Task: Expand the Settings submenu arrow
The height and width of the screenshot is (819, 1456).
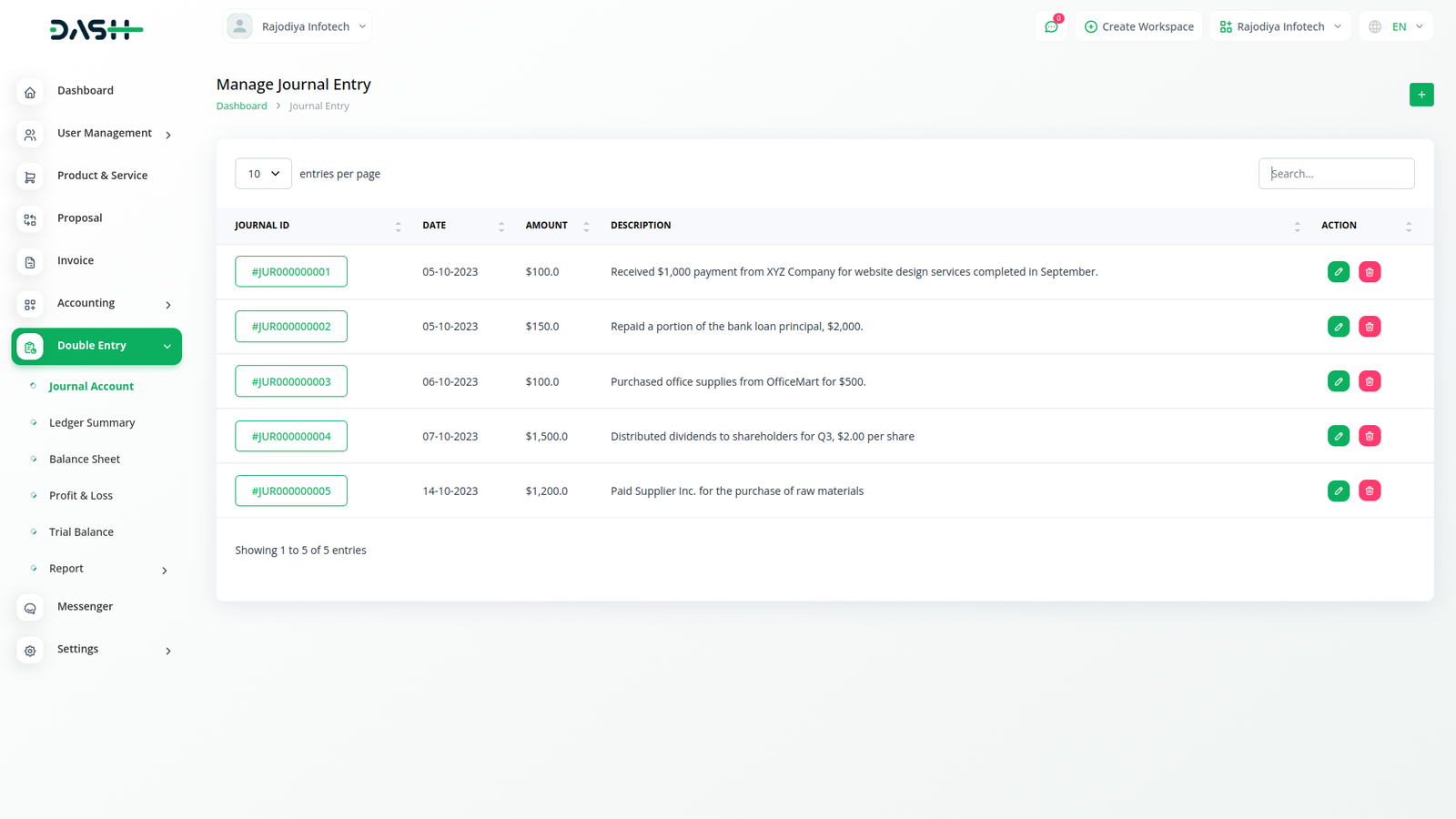Action: (168, 652)
